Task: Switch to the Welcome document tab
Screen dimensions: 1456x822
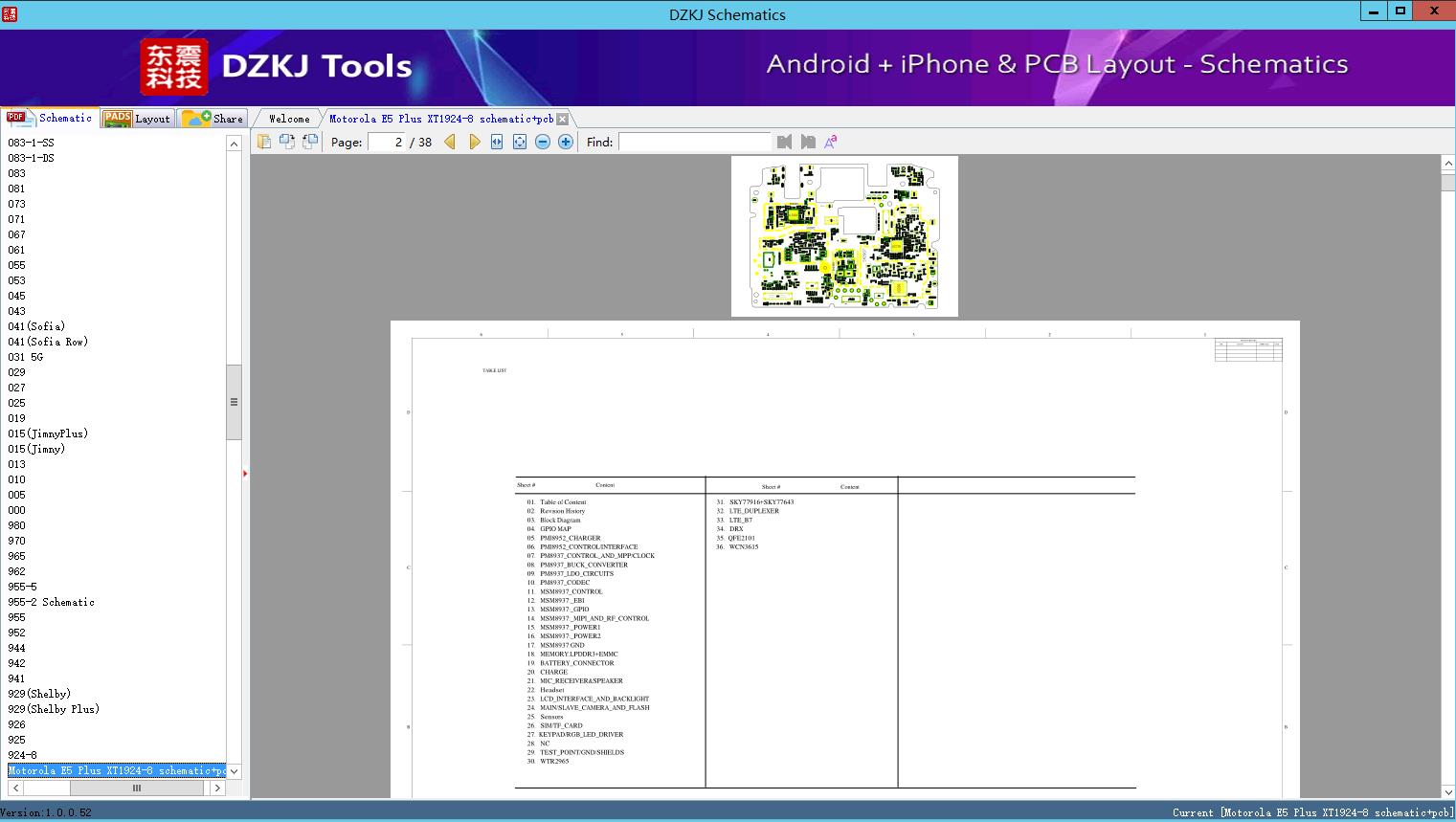Action: click(x=289, y=119)
